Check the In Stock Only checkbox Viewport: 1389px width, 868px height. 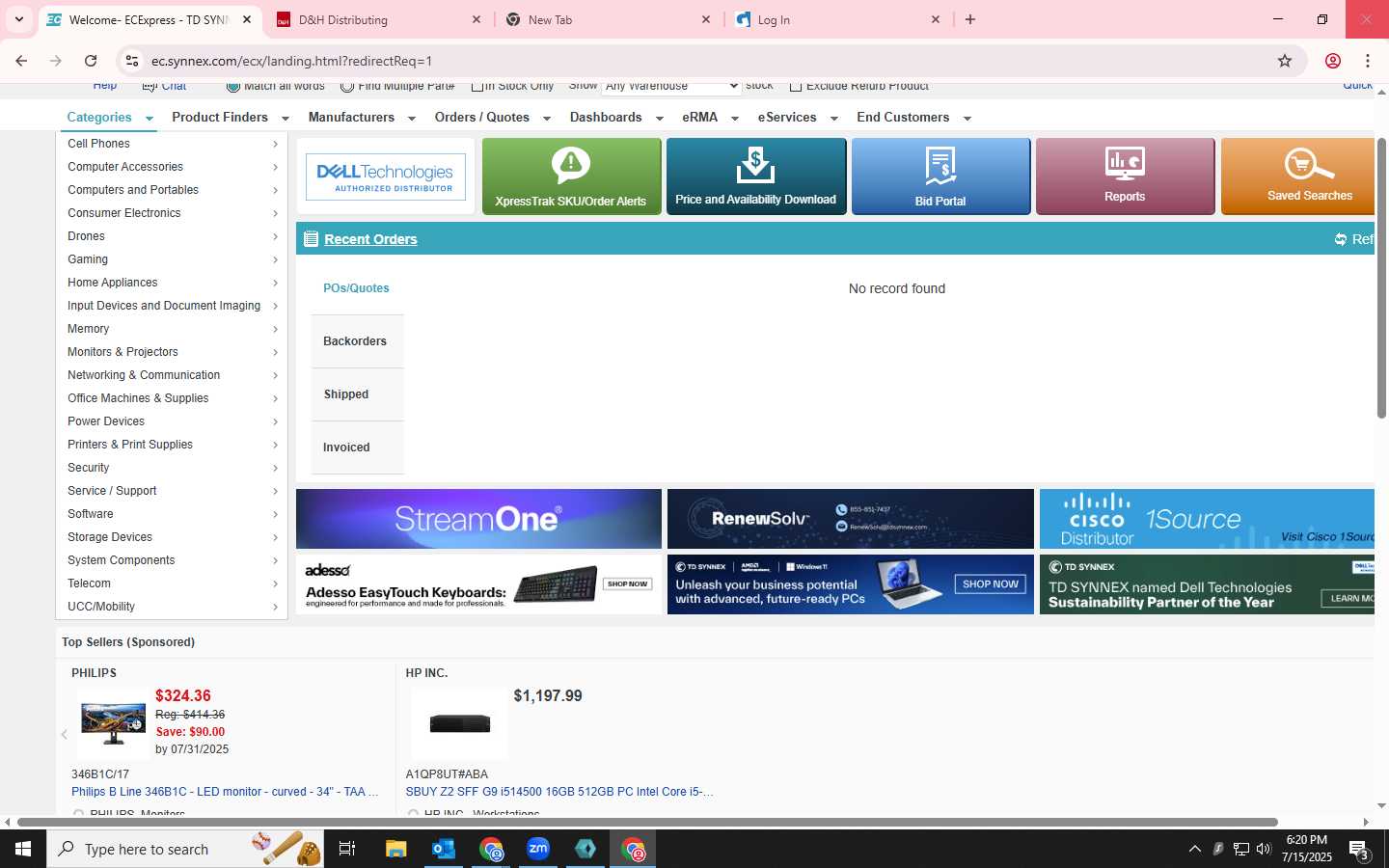(x=477, y=86)
